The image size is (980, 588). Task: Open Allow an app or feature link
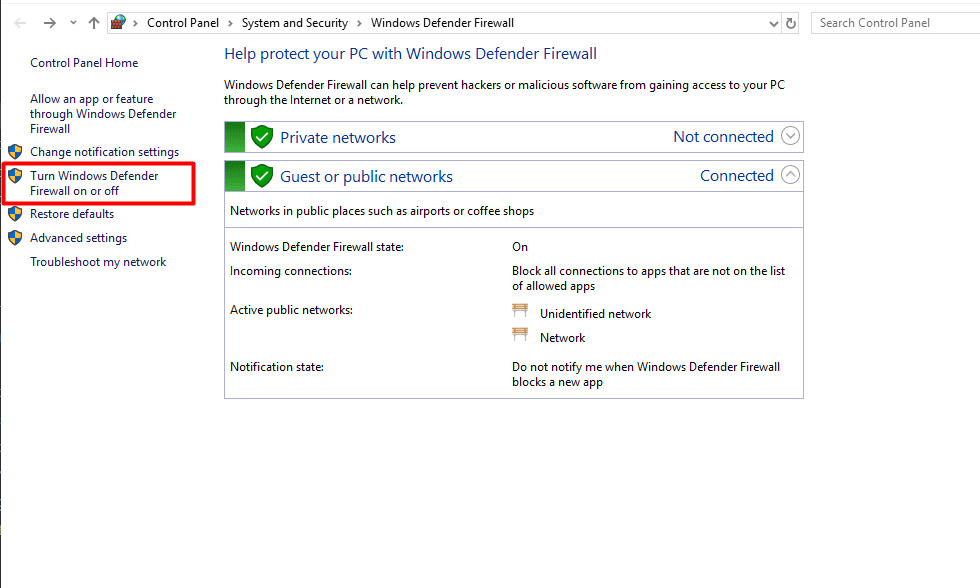[x=103, y=114]
